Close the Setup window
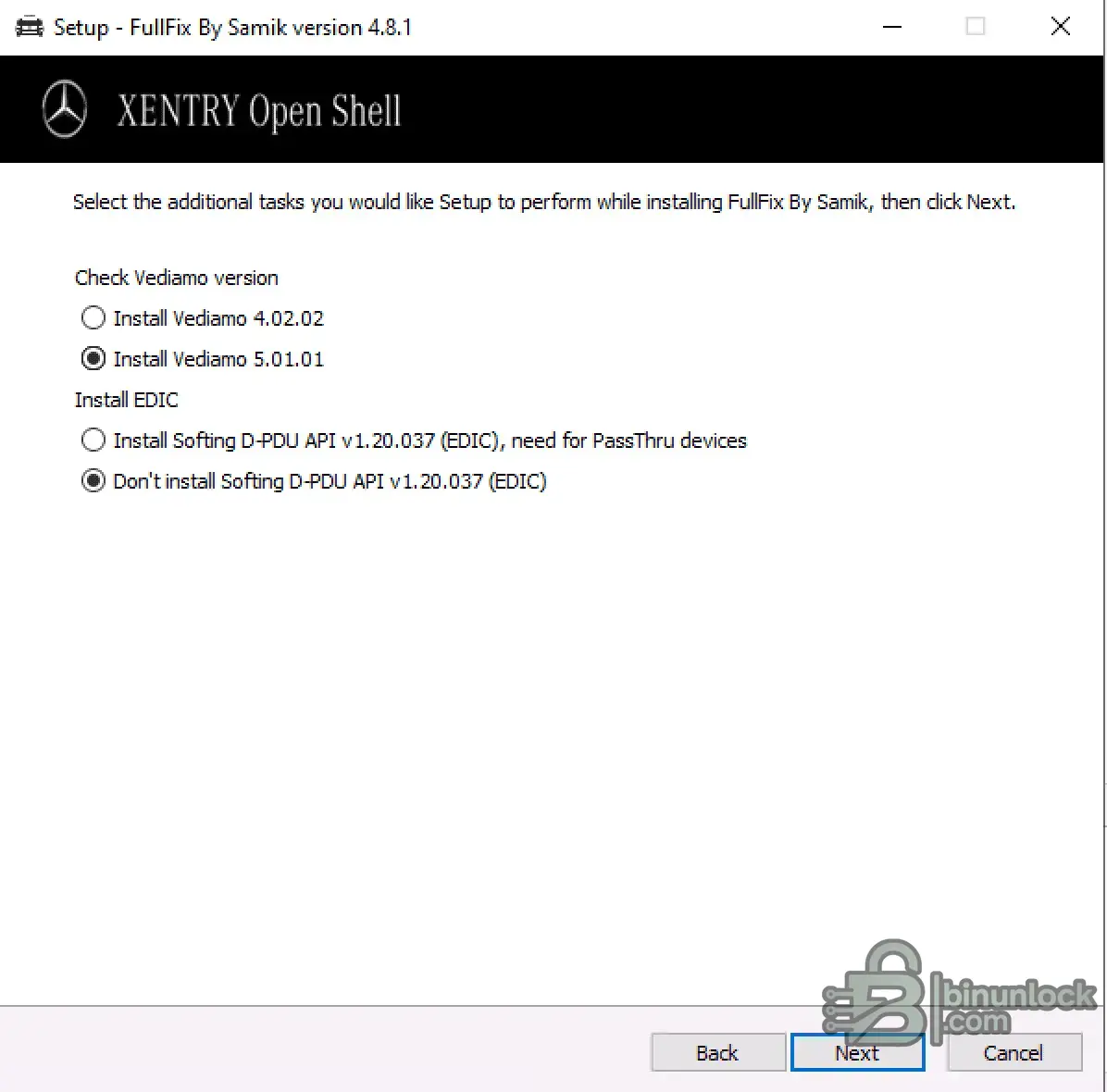The image size is (1107, 1092). (x=1061, y=27)
